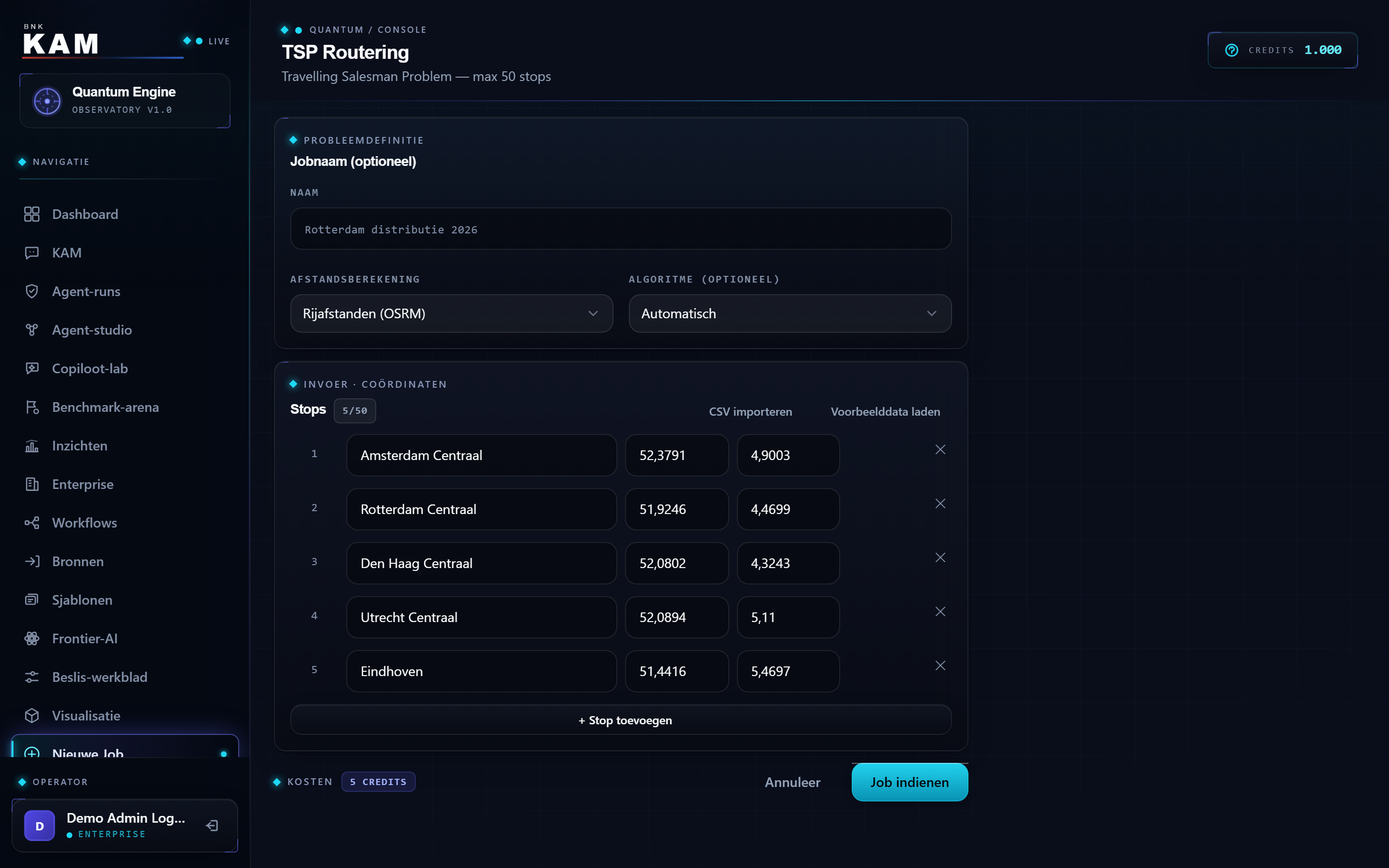Click the Dashboard grid icon

pos(32,214)
